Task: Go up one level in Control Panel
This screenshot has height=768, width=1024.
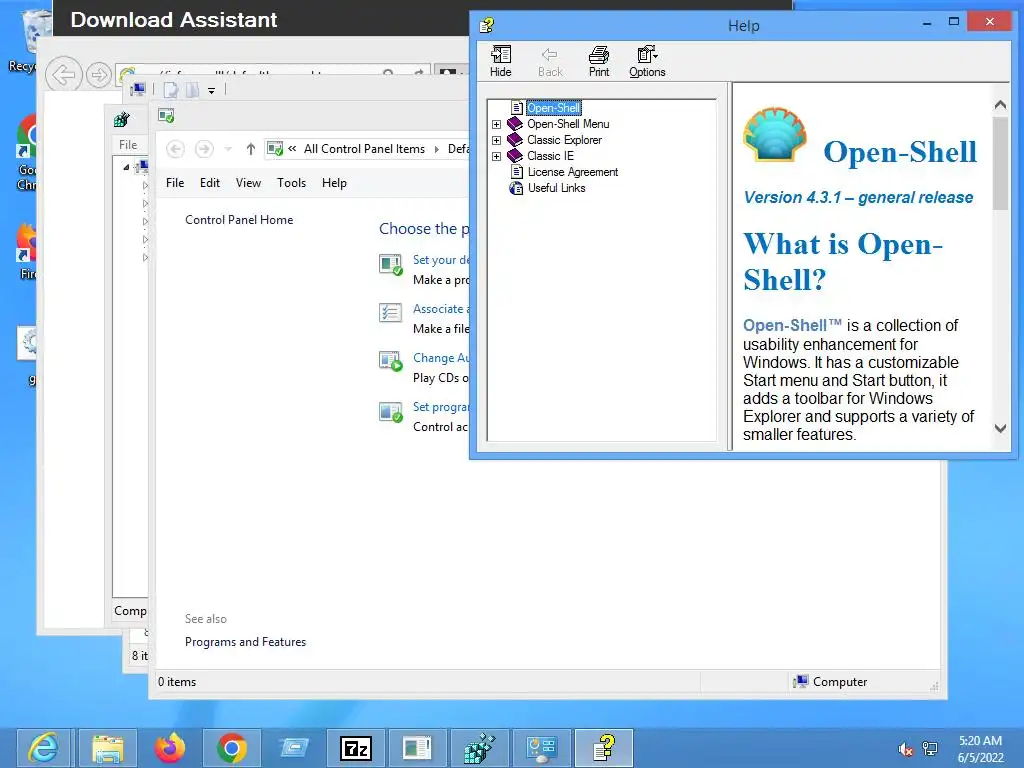Action: (x=250, y=149)
